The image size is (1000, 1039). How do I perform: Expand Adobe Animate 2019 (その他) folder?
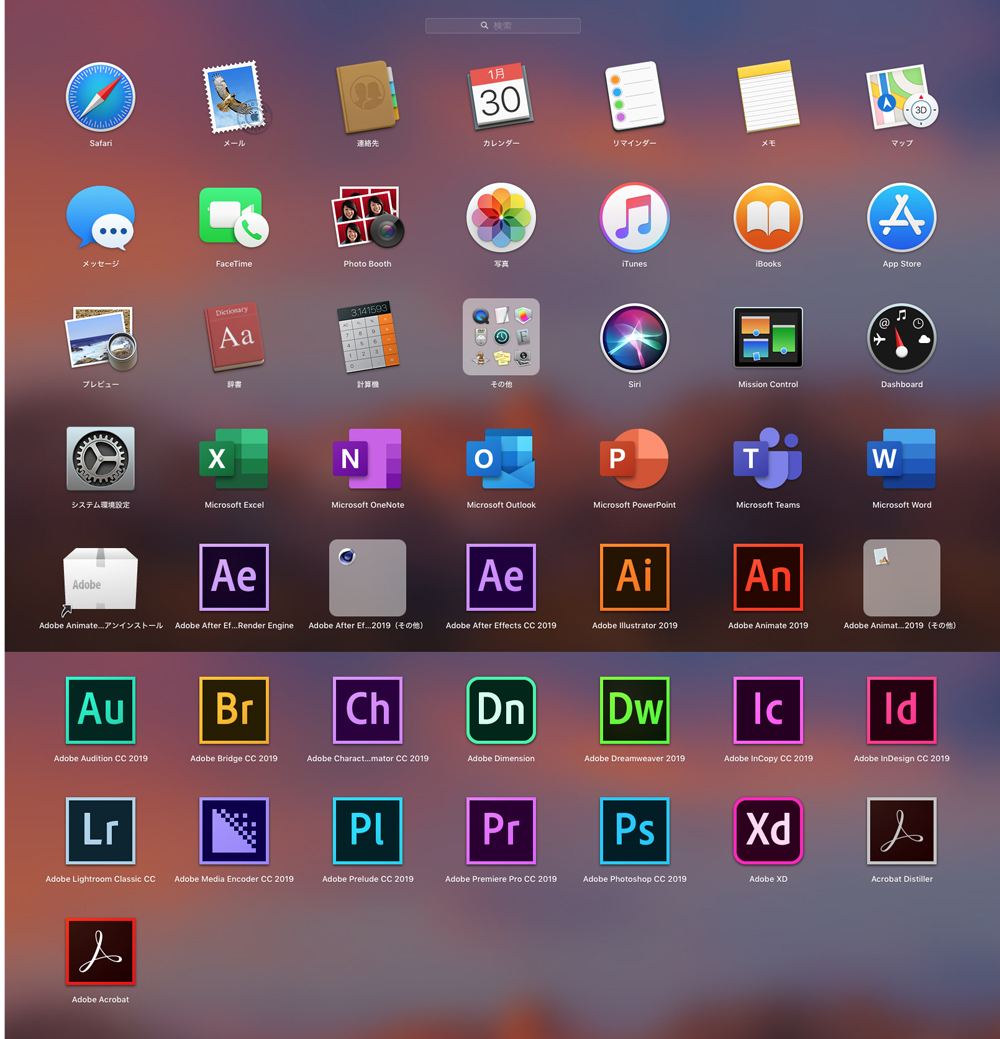pyautogui.click(x=901, y=578)
